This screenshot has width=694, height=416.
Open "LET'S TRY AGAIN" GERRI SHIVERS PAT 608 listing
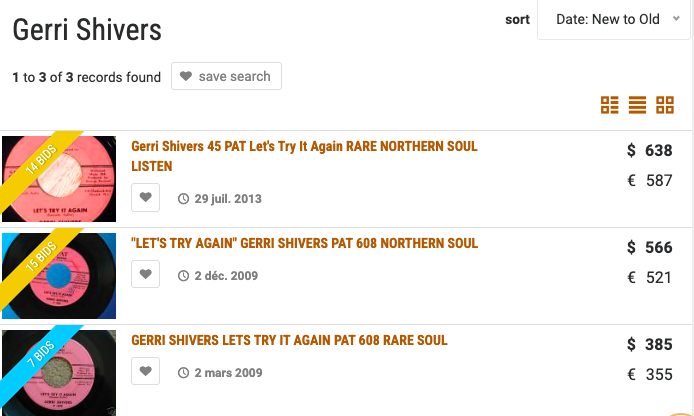(305, 243)
